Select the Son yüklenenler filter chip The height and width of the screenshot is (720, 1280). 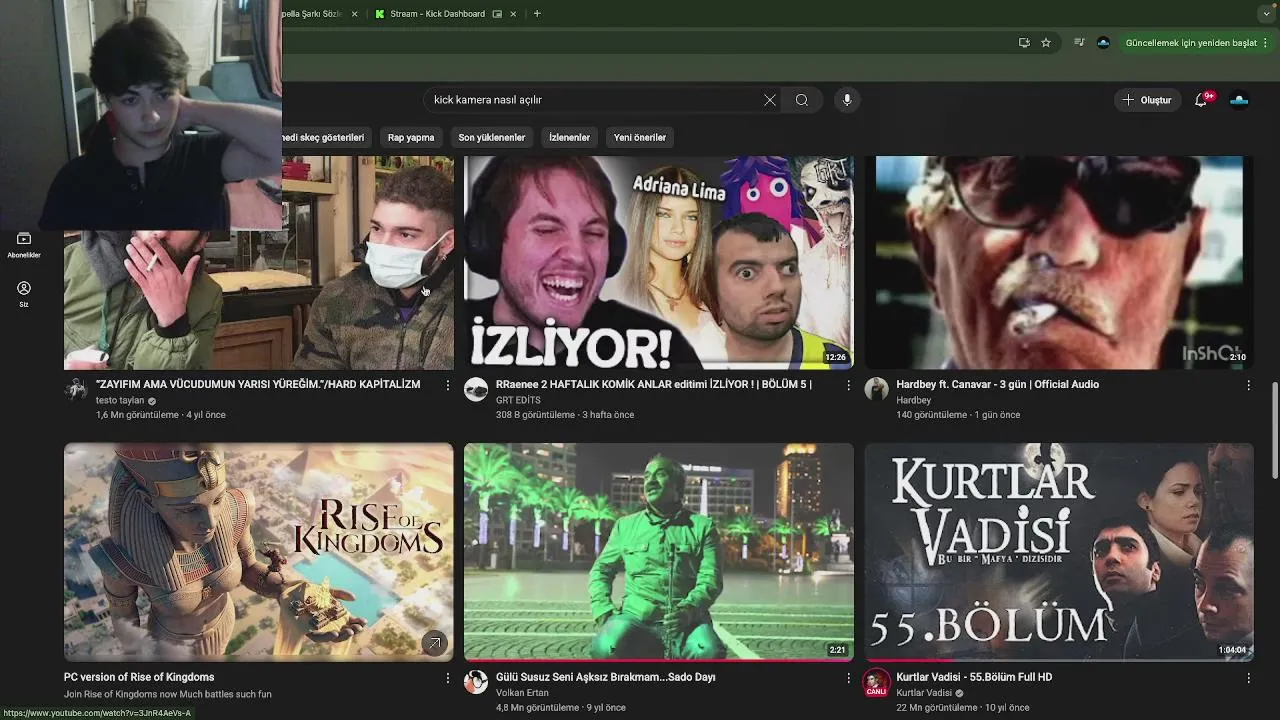coord(492,137)
